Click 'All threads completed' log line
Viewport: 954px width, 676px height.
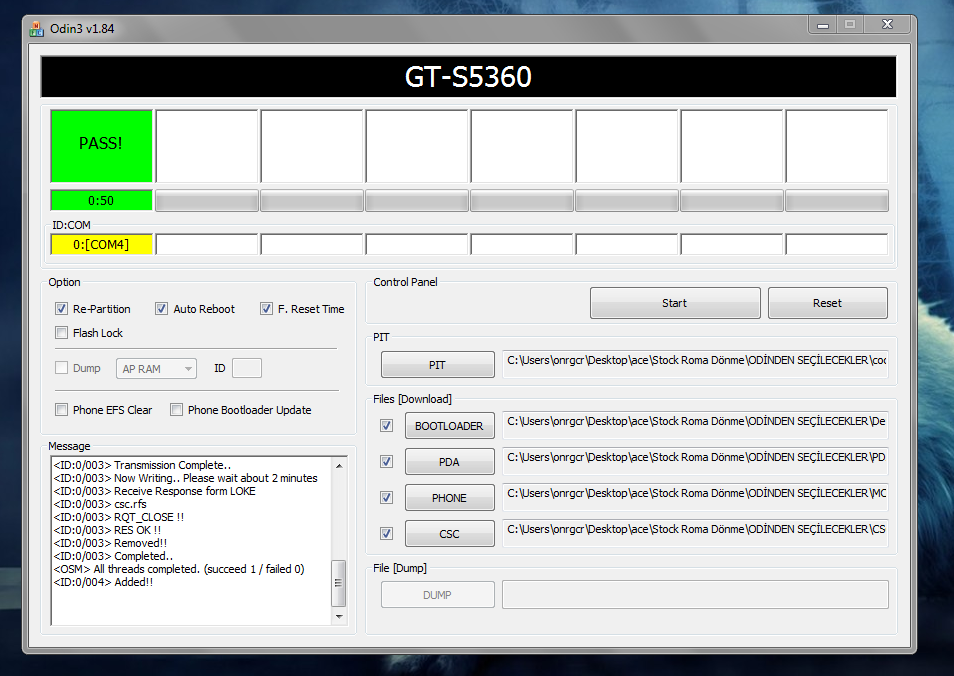[179, 569]
